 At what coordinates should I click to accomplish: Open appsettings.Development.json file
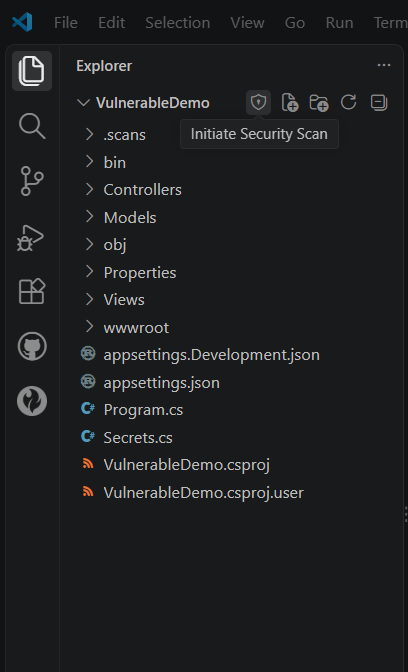[212, 355]
